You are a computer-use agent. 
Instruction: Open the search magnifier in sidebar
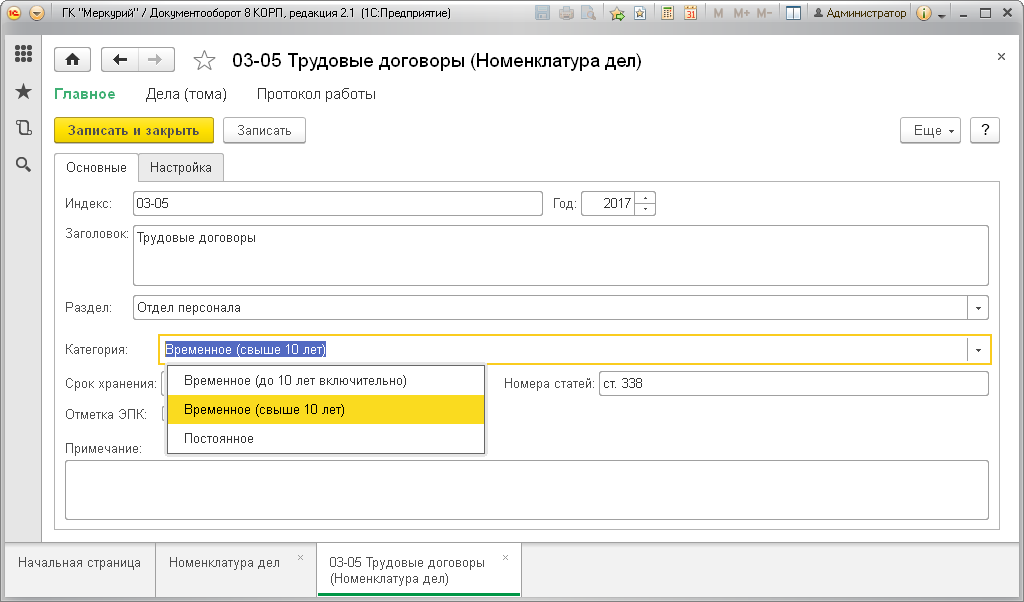[x=24, y=165]
